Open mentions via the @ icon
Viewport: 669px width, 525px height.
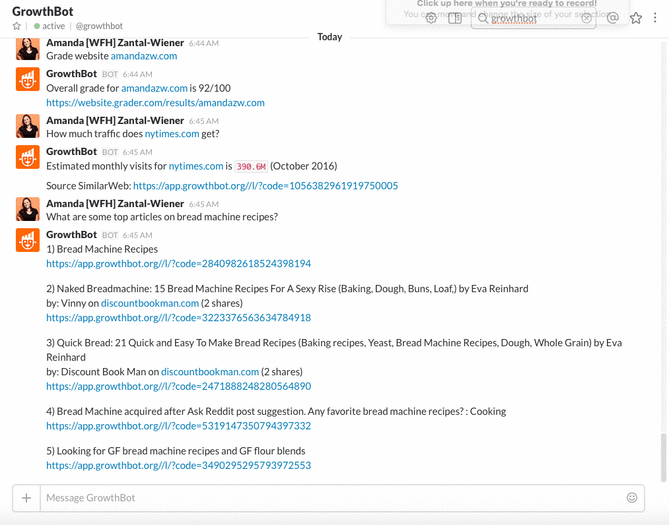(613, 18)
